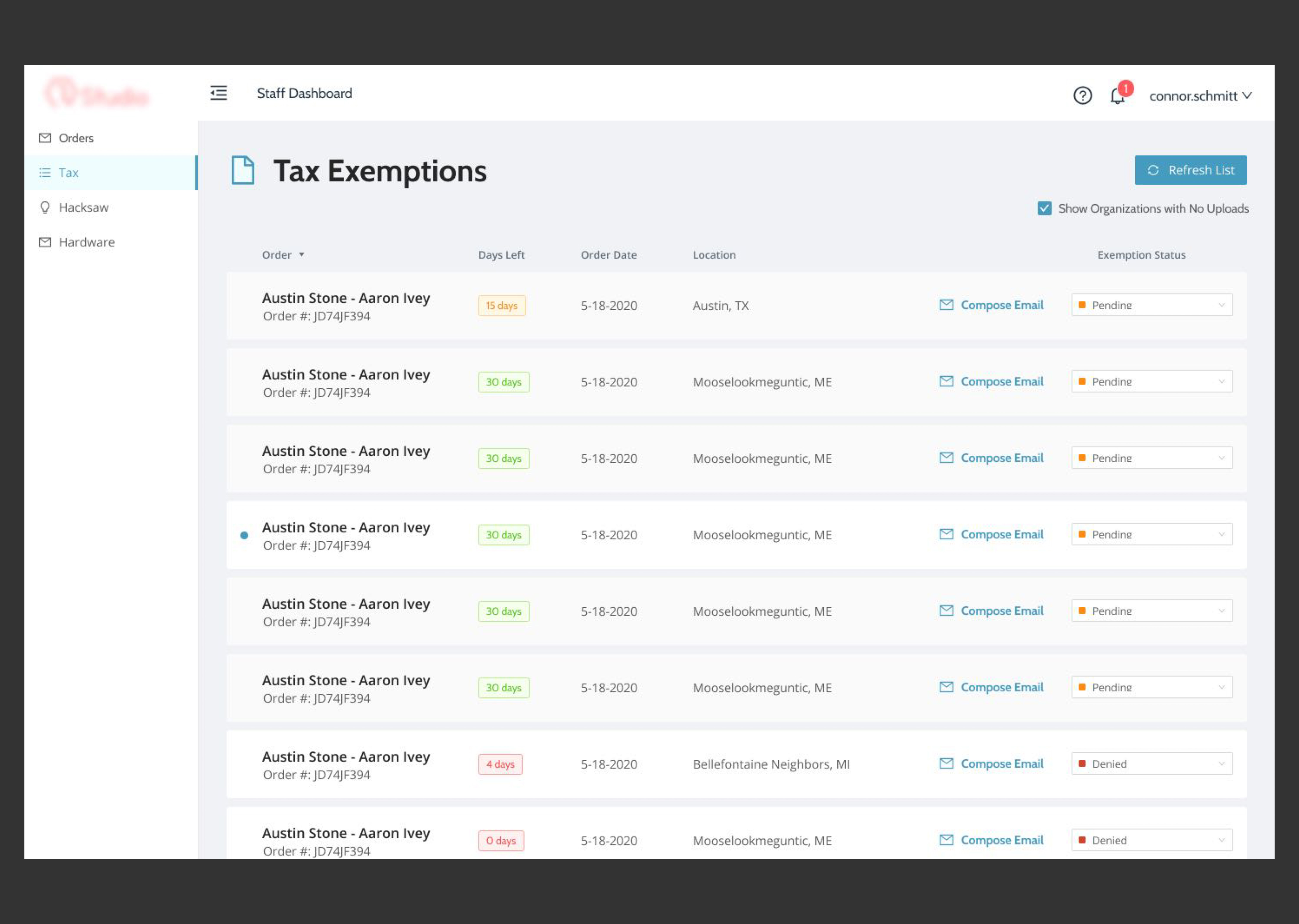Click the 30 days badge in the blue-dot row
Image resolution: width=1299 pixels, height=924 pixels.
(x=504, y=535)
